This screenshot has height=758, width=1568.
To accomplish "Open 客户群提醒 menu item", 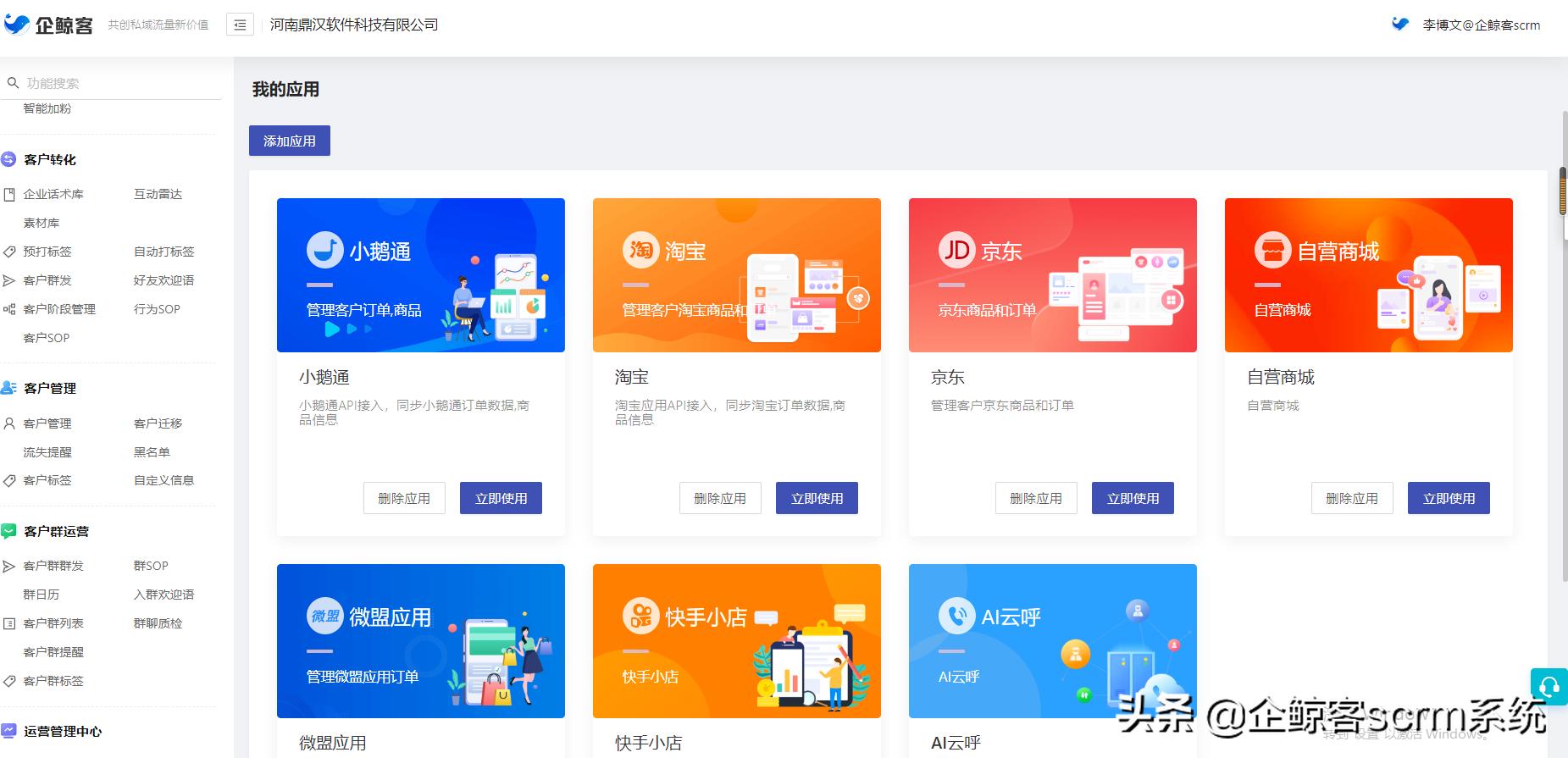I will (x=53, y=652).
